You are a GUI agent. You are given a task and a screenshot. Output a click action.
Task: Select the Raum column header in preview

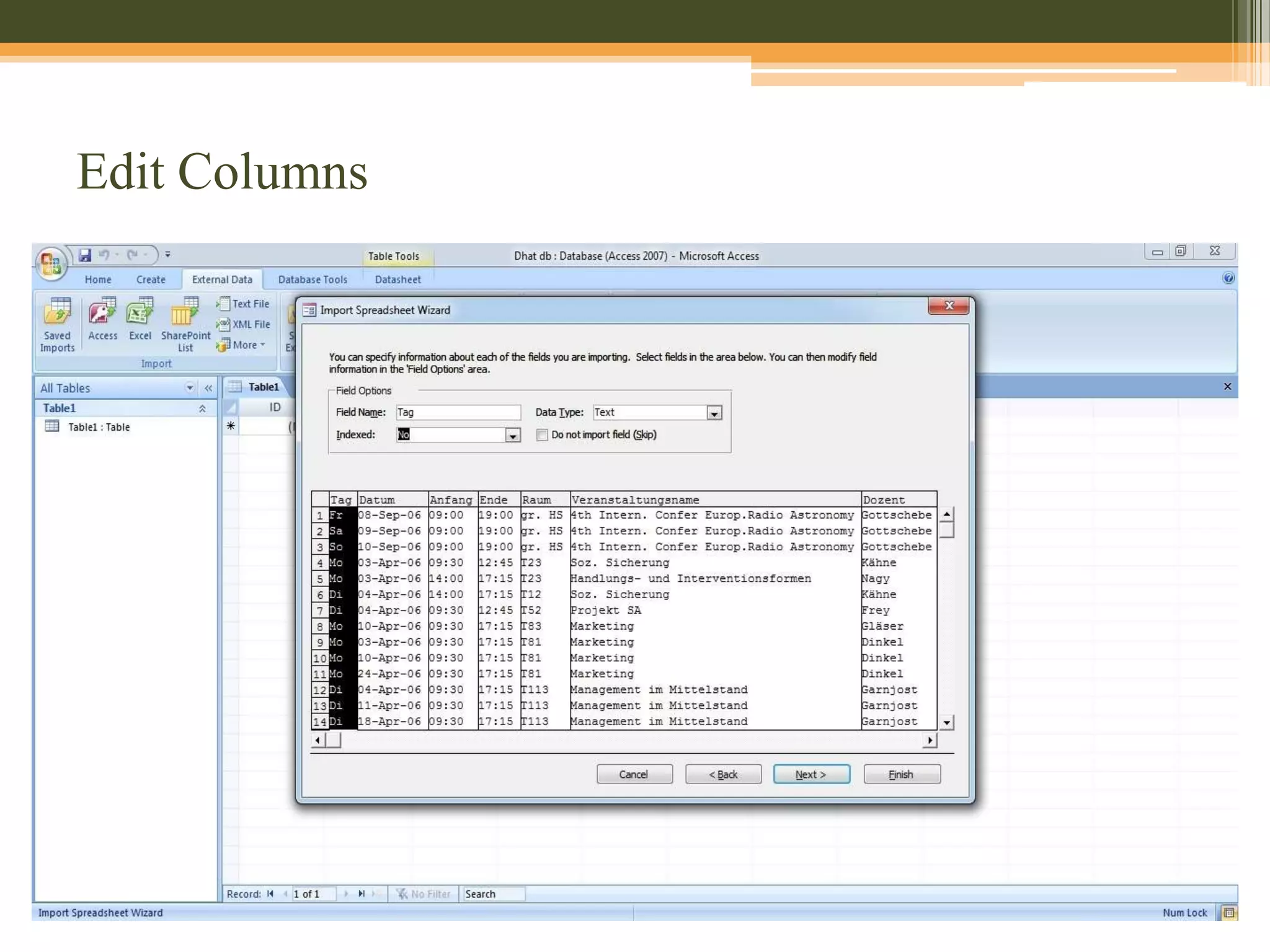point(545,500)
